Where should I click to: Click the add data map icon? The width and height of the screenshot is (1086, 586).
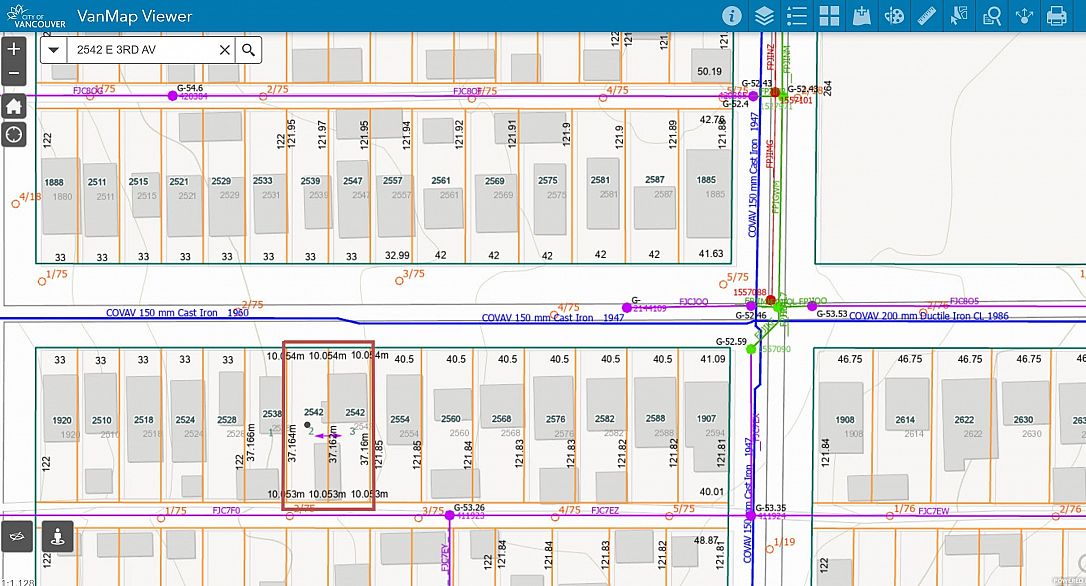click(x=862, y=16)
